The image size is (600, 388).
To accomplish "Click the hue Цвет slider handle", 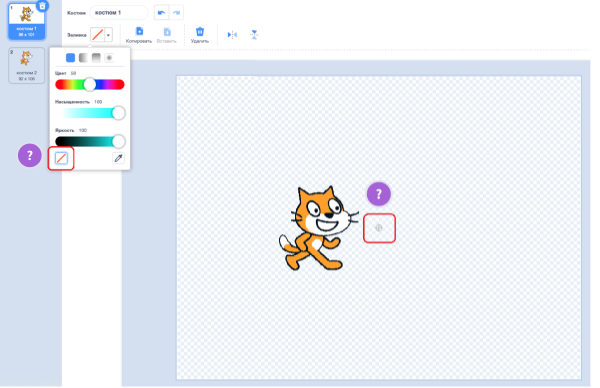I will tap(90, 85).
